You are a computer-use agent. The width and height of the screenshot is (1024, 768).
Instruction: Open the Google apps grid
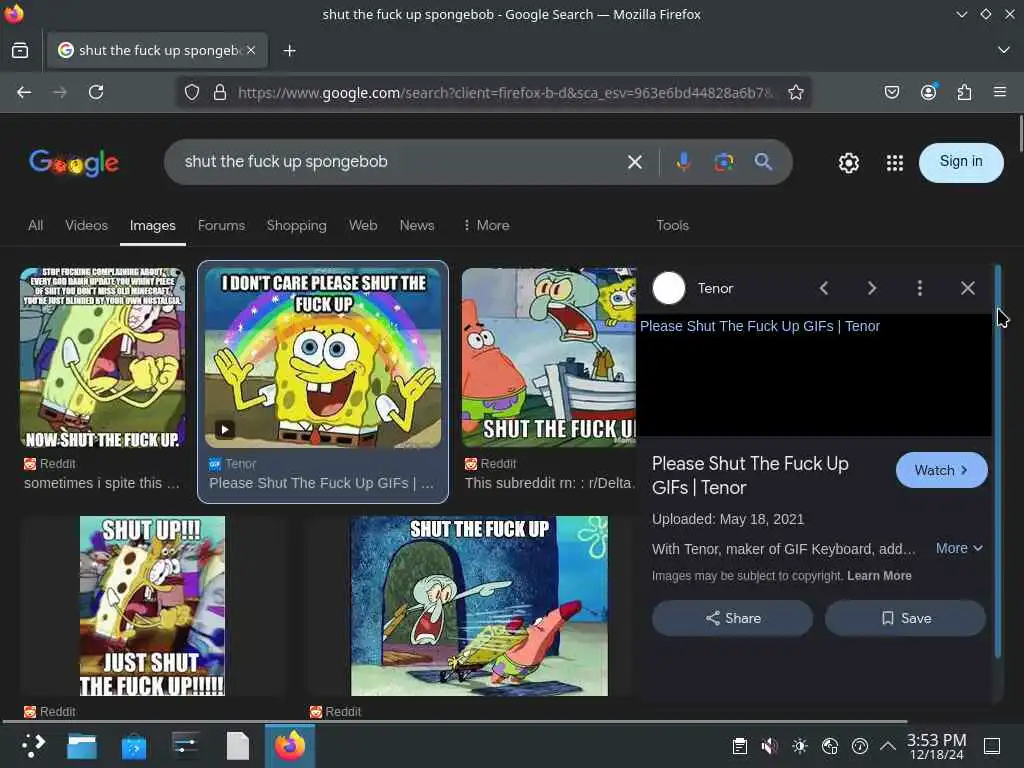[895, 163]
